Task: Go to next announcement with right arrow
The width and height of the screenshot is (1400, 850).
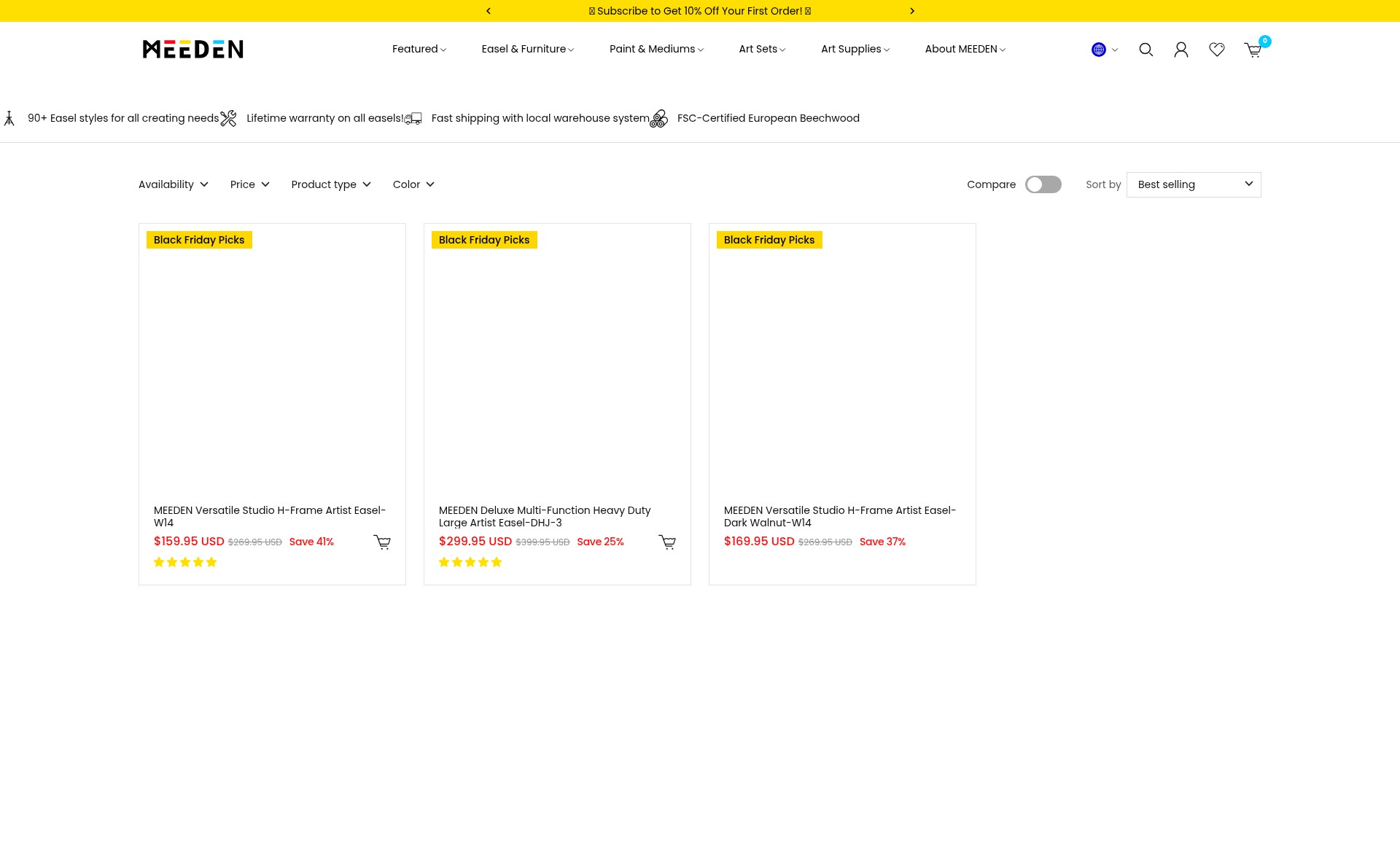Action: [x=911, y=11]
